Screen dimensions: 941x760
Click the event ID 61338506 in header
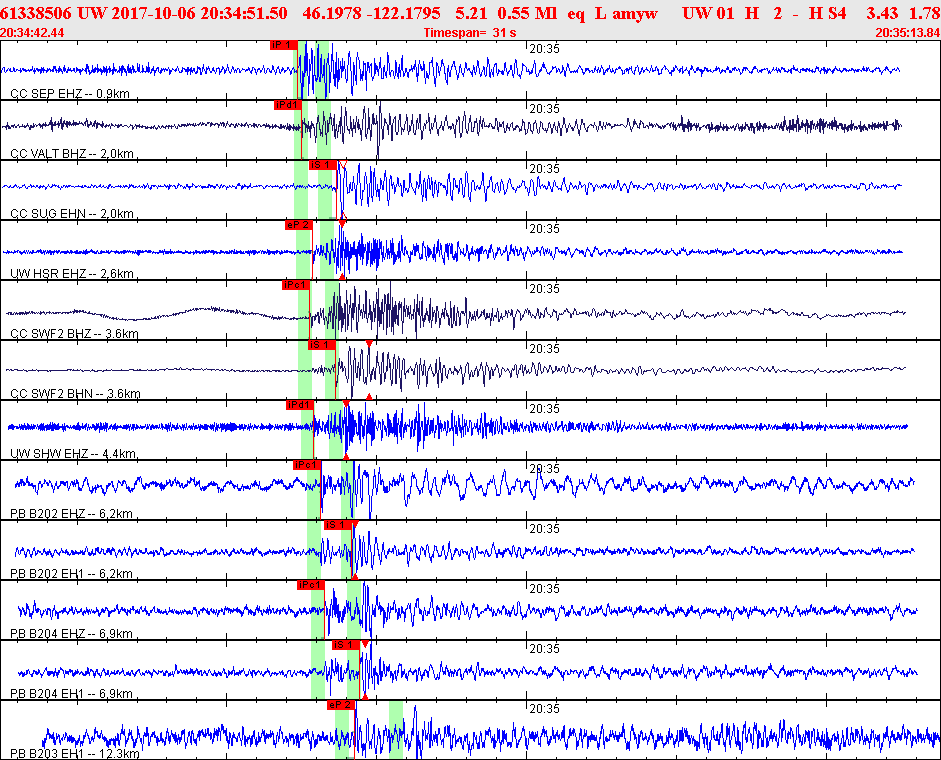coord(35,13)
